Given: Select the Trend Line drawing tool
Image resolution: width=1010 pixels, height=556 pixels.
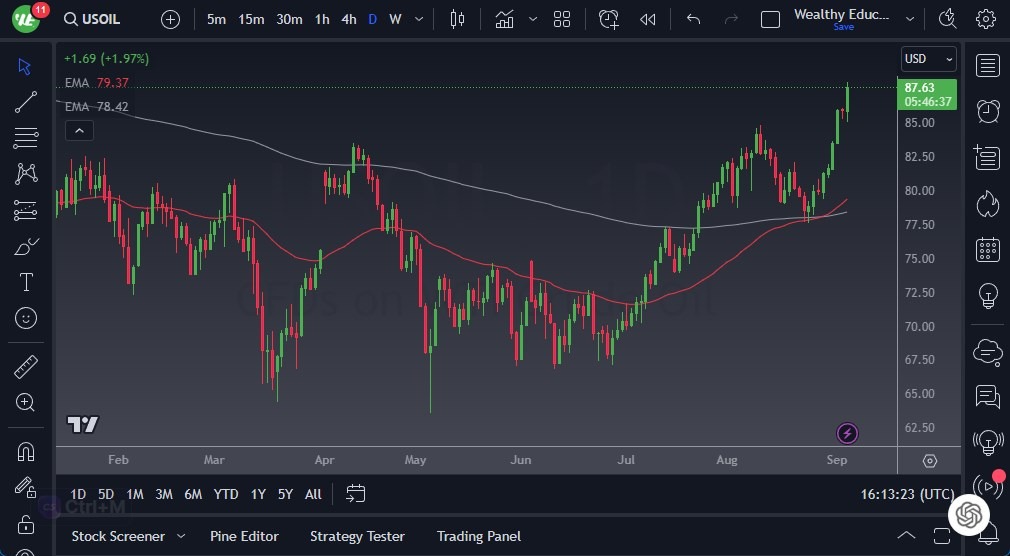Looking at the screenshot, I should pos(26,101).
